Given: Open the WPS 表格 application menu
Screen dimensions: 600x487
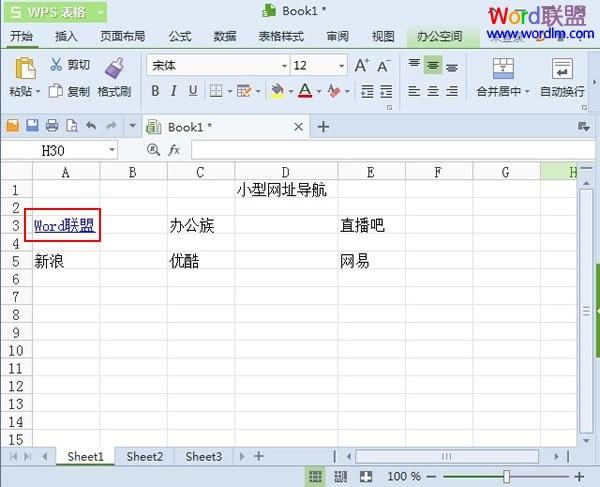Looking at the screenshot, I should pos(56,12).
